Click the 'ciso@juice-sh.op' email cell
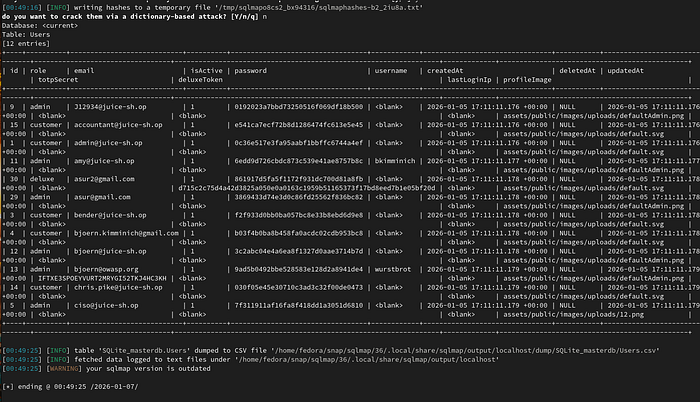 (x=106, y=306)
